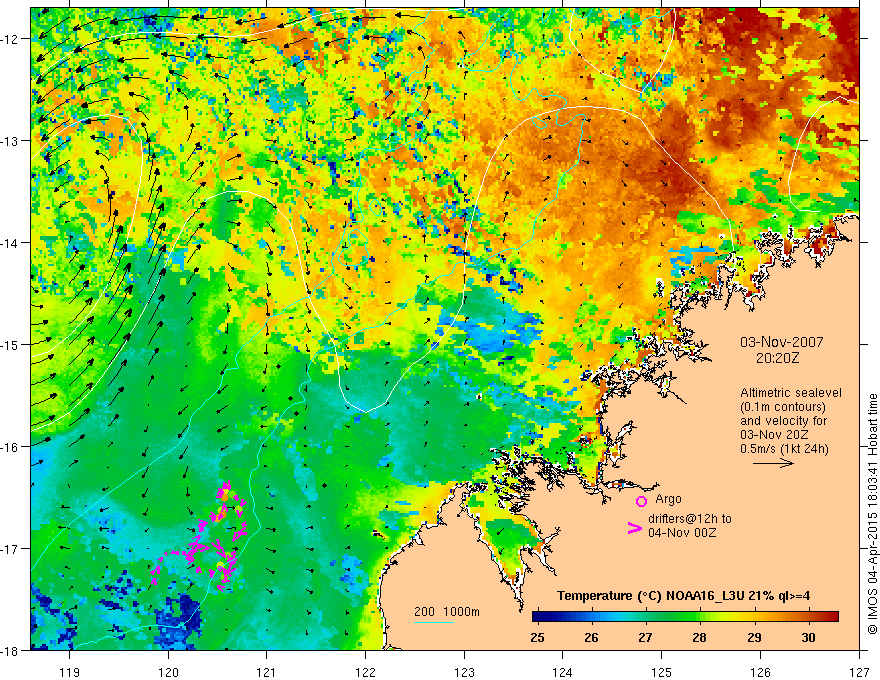Click the latitude axis label '-15'
Screen dimensions: 880x680
click(10, 344)
